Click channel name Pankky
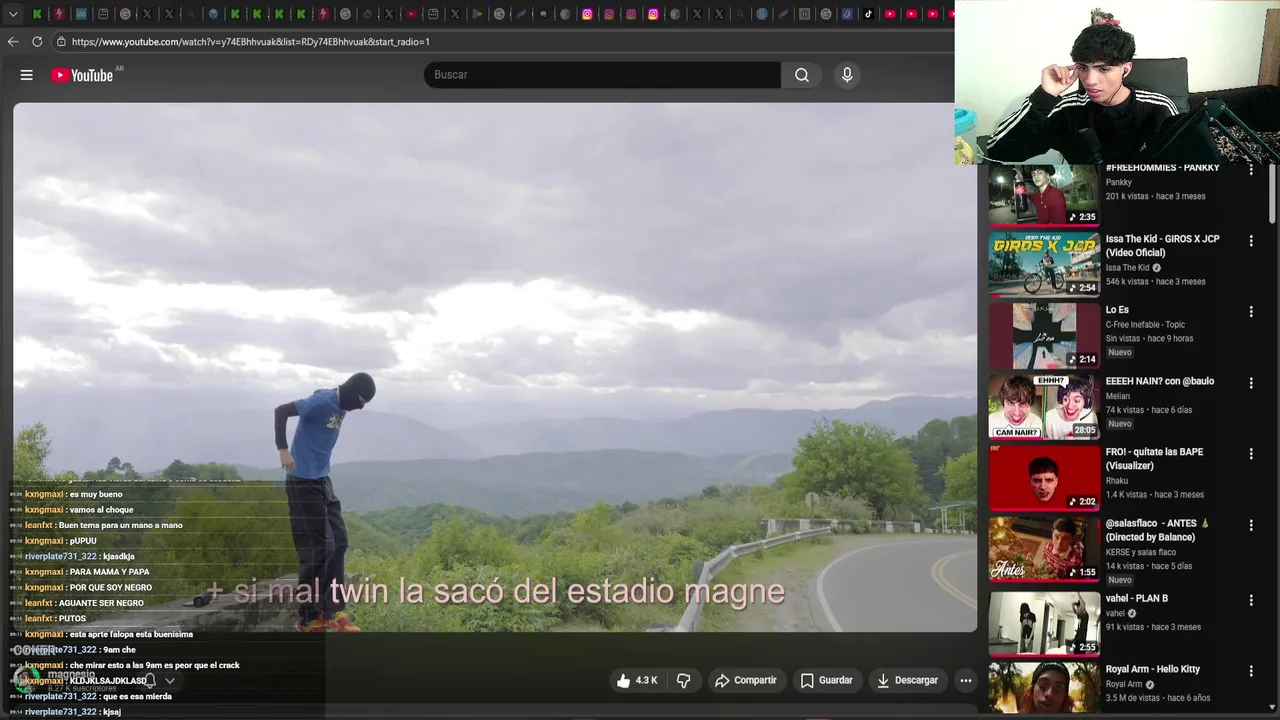The width and height of the screenshot is (1280, 720). (x=1118, y=183)
